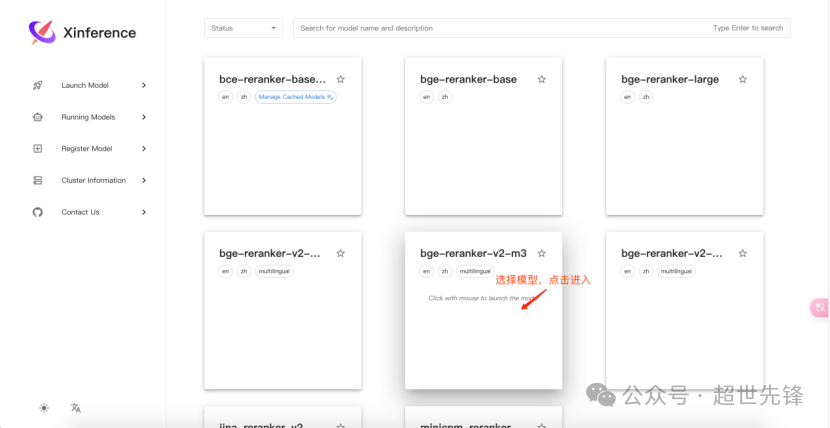Launch the bge-reranker-v2-m3 model card
Image resolution: width=830 pixels, height=428 pixels.
[x=483, y=311]
